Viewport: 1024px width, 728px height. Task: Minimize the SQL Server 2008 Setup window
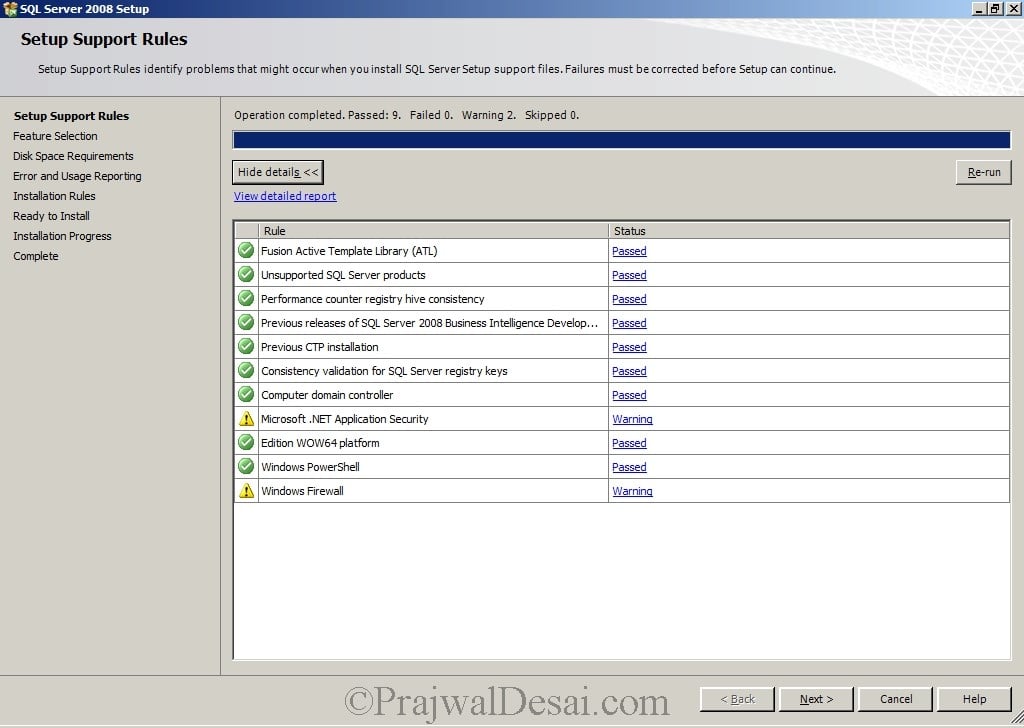[979, 8]
